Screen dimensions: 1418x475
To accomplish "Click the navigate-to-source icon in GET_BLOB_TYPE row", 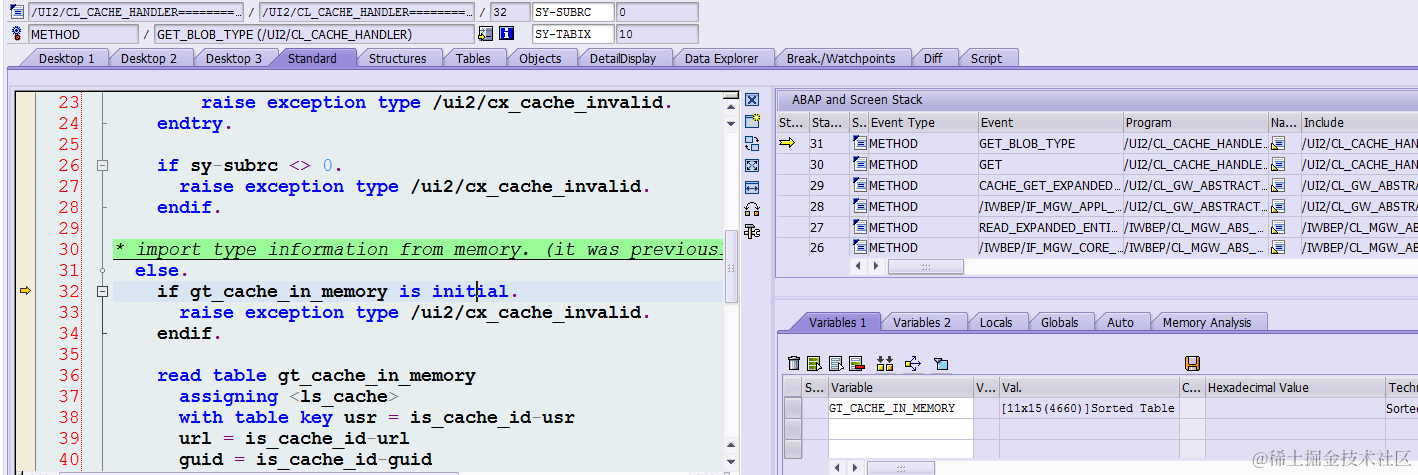I will click(1278, 143).
